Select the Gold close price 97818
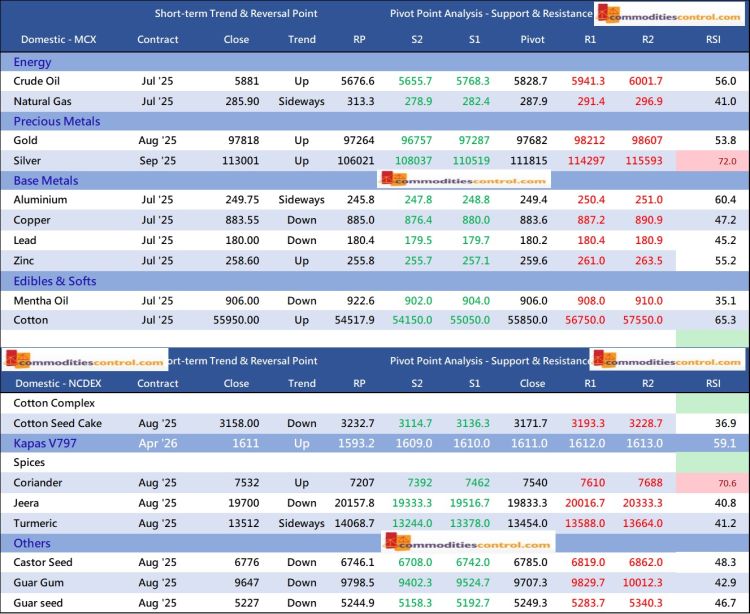The image size is (750, 614). click(237, 141)
